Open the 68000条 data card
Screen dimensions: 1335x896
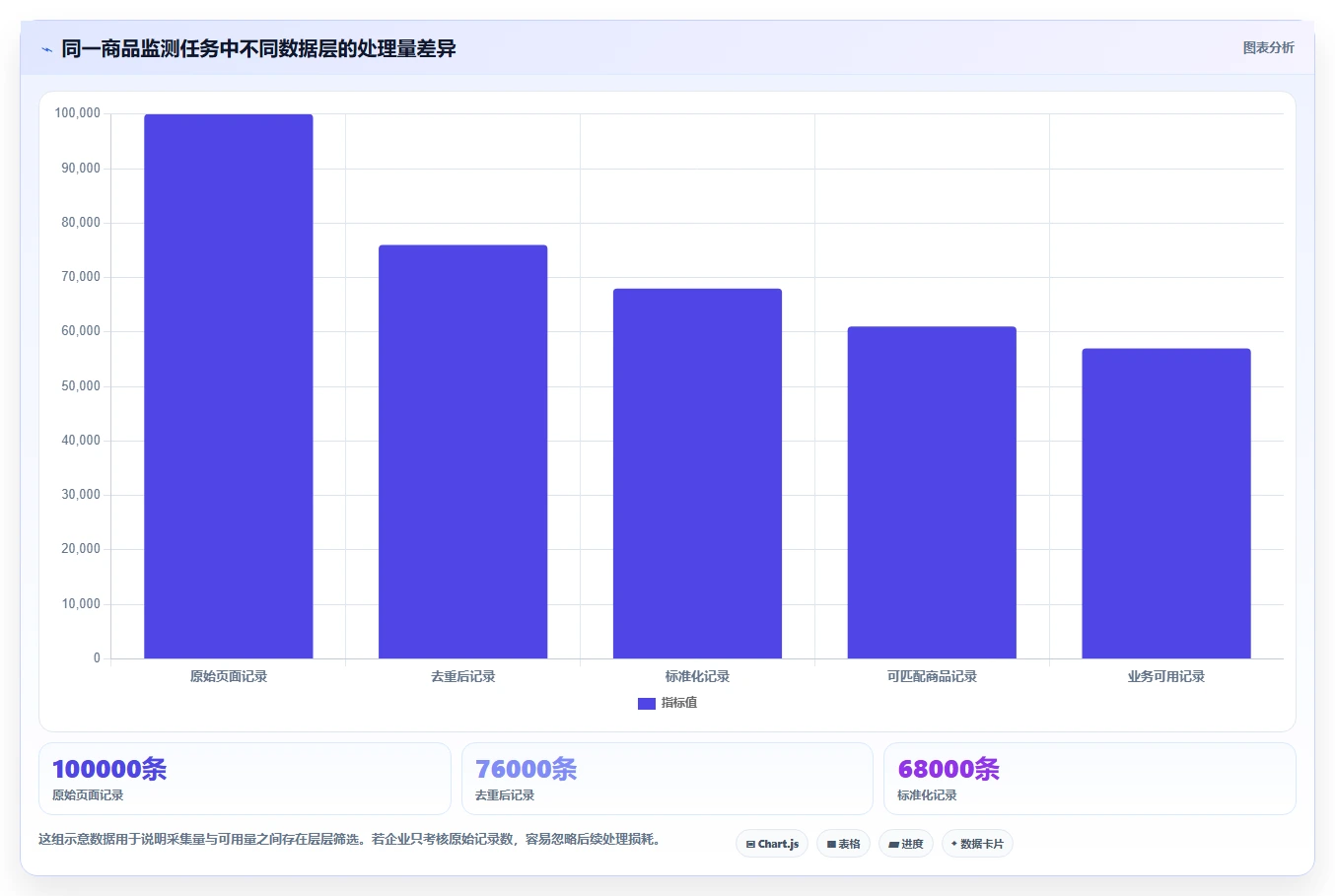(x=1089, y=779)
